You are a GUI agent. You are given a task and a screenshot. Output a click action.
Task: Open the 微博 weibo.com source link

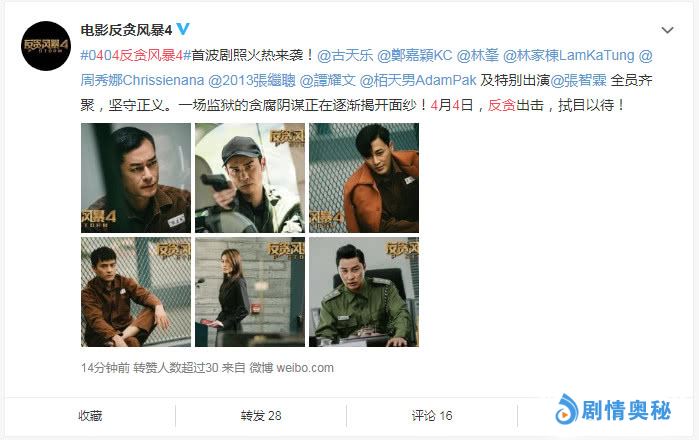(x=292, y=368)
